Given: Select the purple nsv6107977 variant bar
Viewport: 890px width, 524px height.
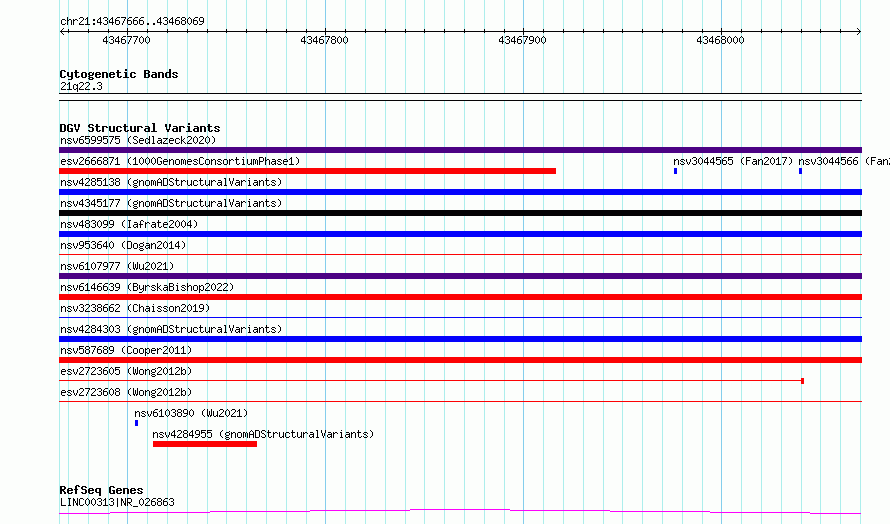Looking at the screenshot, I should 460,276.
